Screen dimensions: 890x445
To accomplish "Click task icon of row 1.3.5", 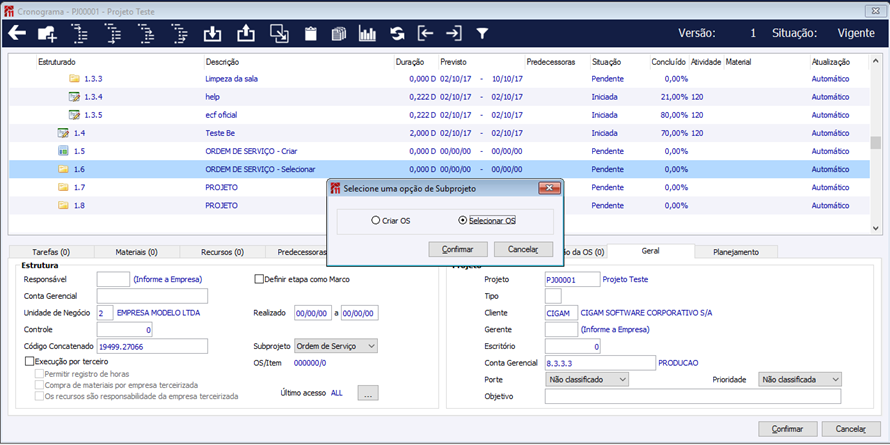I will pyautogui.click(x=74, y=115).
